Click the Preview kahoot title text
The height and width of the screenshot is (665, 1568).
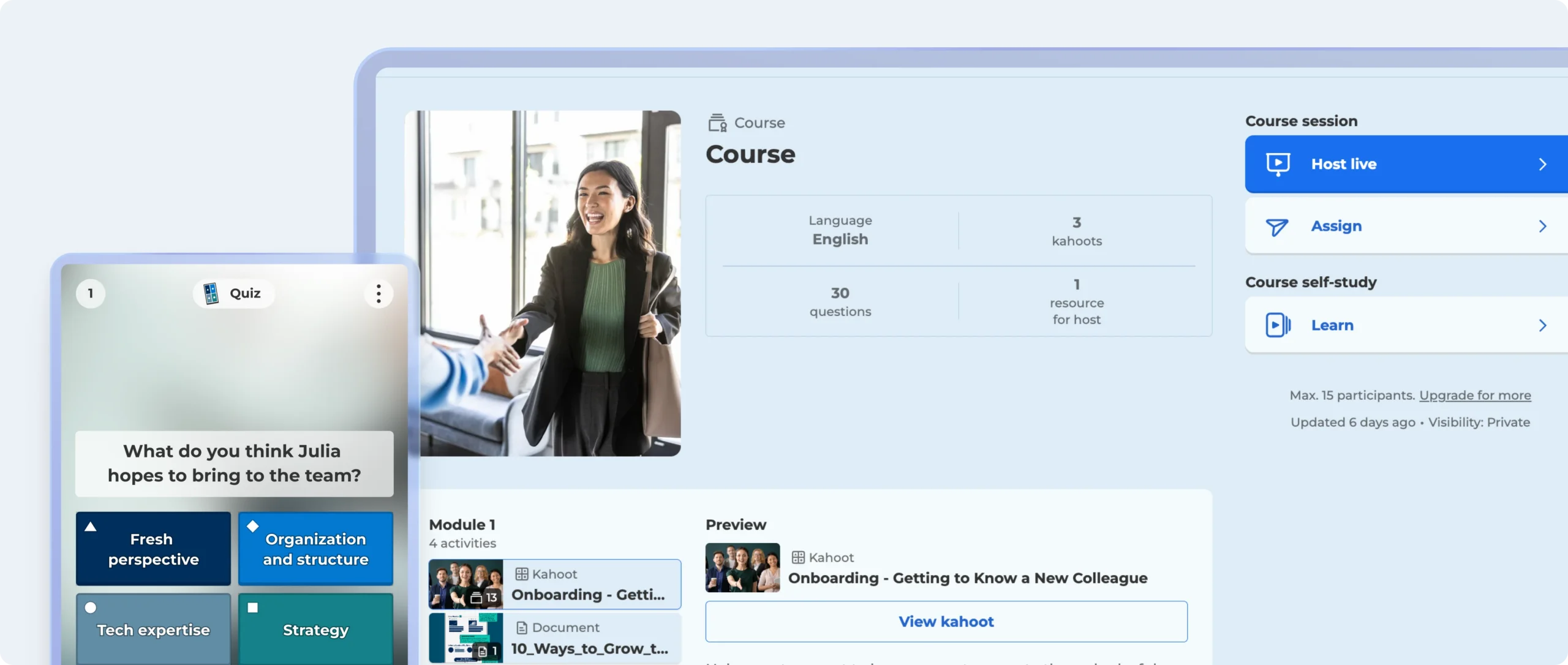[x=968, y=578]
